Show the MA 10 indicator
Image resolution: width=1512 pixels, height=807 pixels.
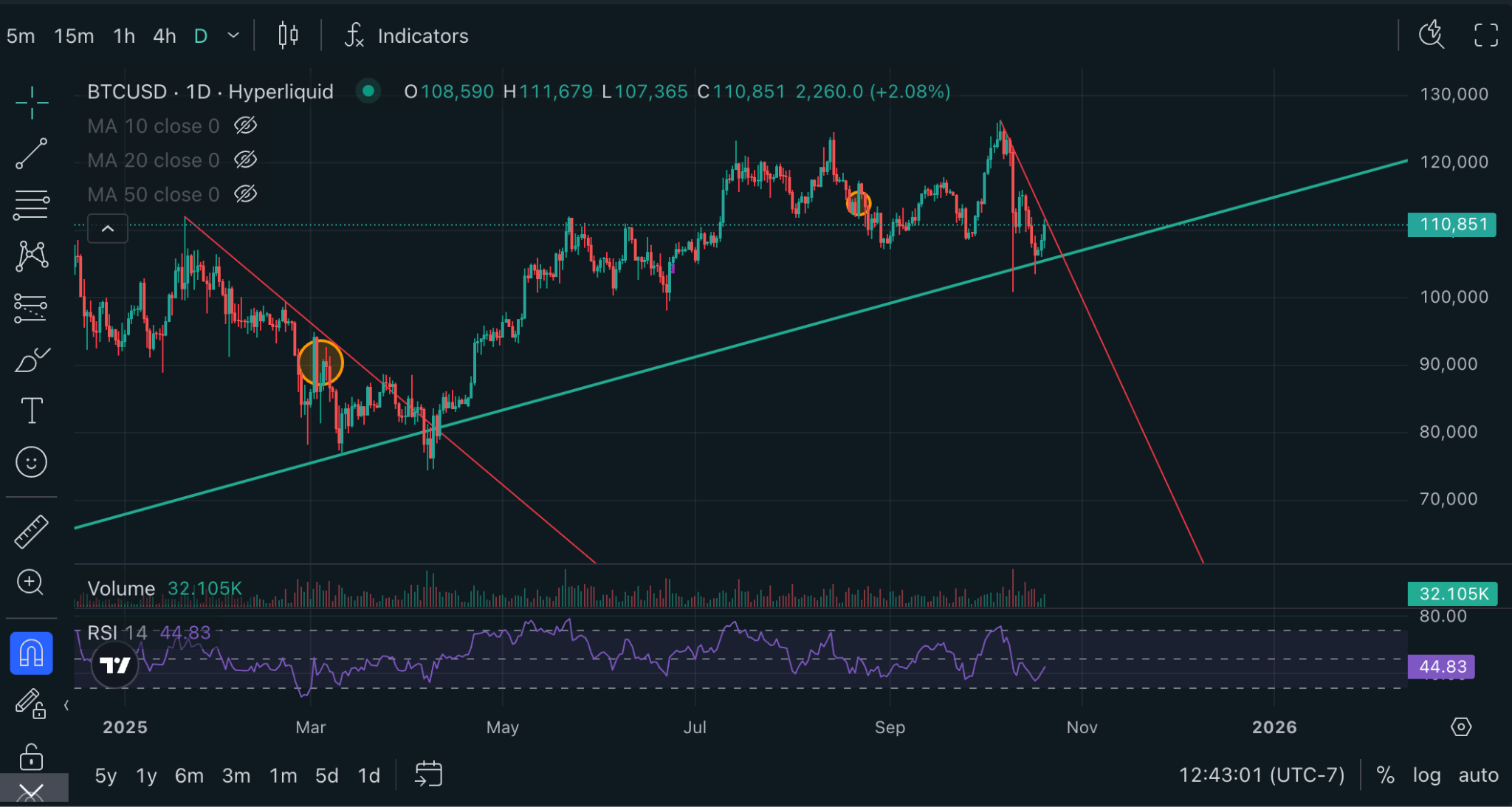[246, 126]
